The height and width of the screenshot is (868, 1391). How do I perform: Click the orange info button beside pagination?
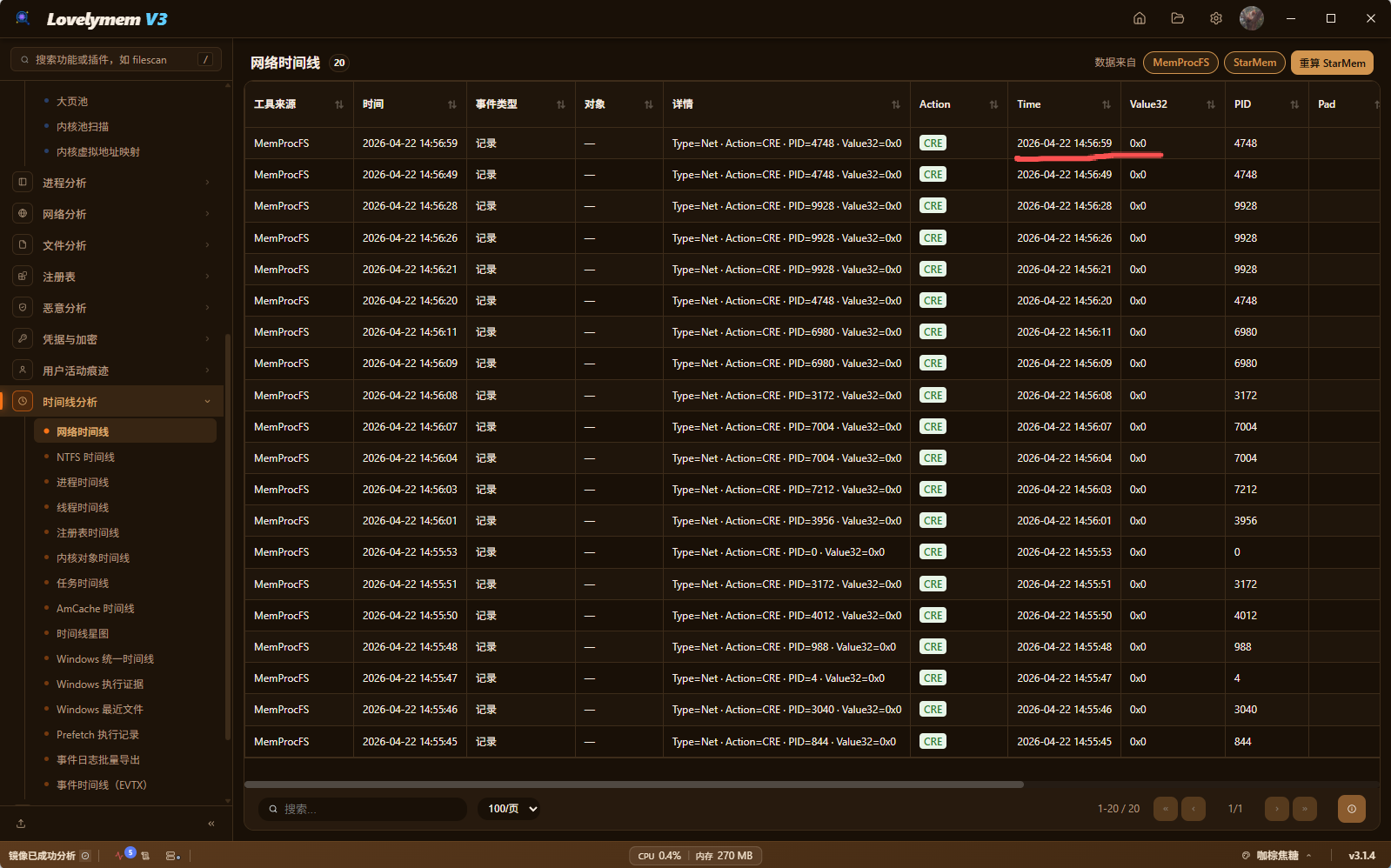point(1352,809)
